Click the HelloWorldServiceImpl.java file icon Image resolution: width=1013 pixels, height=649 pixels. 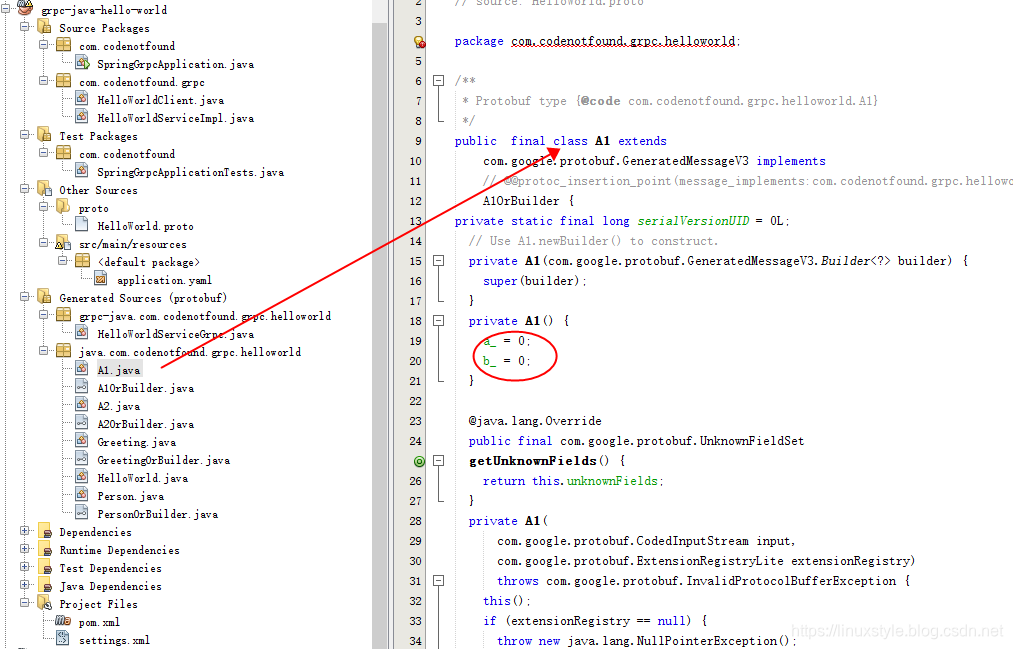[82, 116]
